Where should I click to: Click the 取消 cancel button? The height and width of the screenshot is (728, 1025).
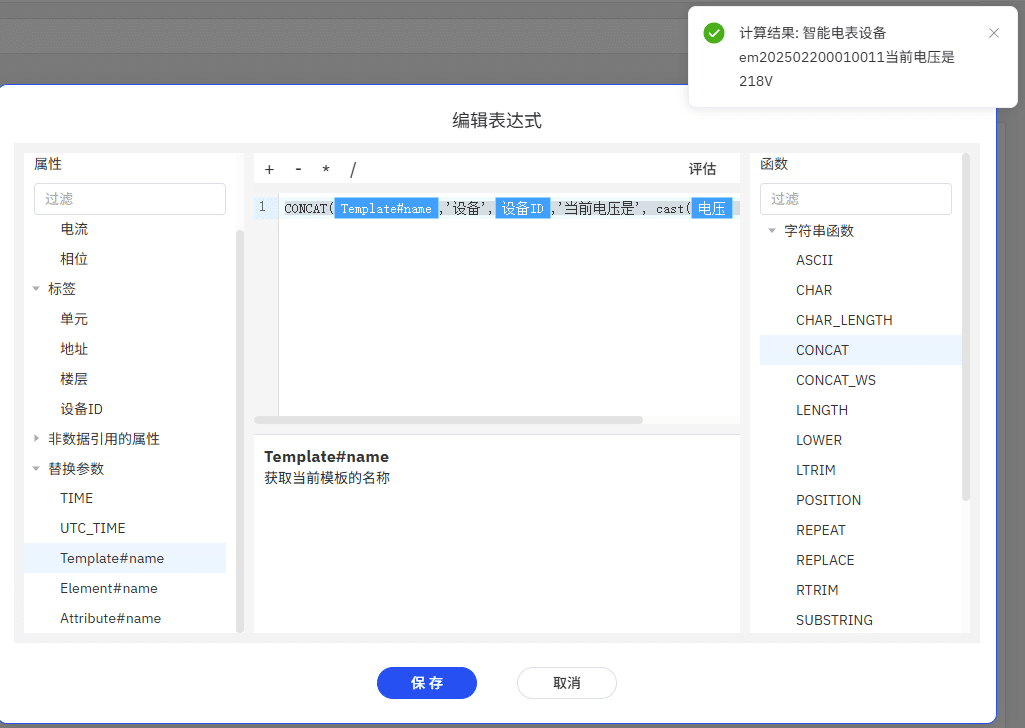[x=566, y=683]
